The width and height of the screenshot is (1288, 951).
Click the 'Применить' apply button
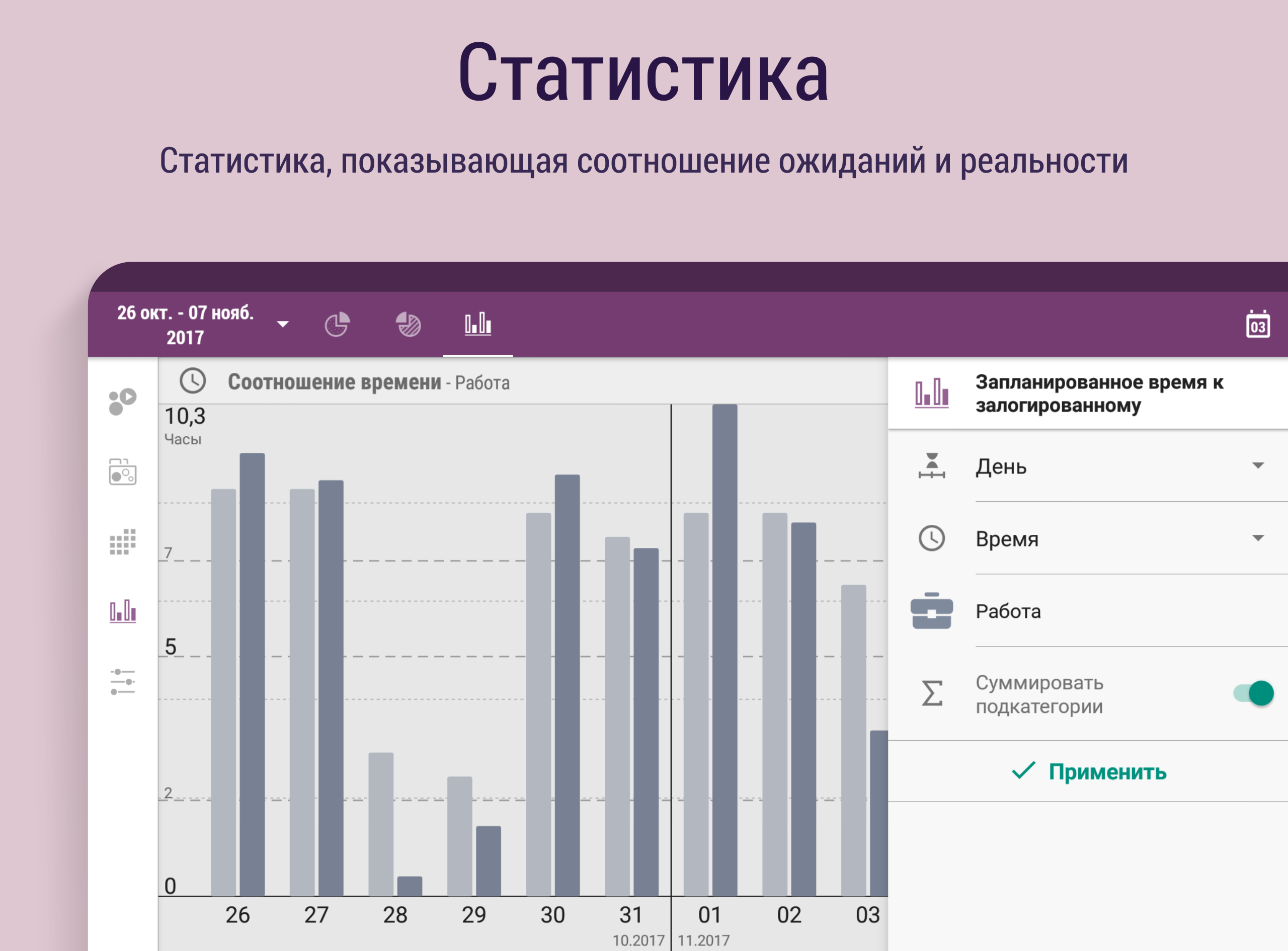coord(1088,771)
